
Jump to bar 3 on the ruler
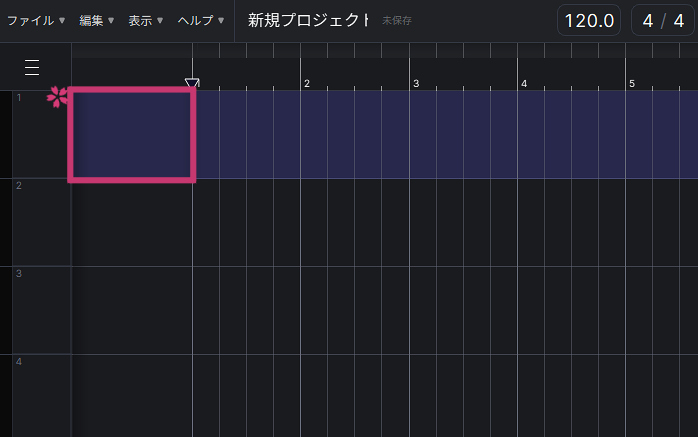tap(416, 83)
